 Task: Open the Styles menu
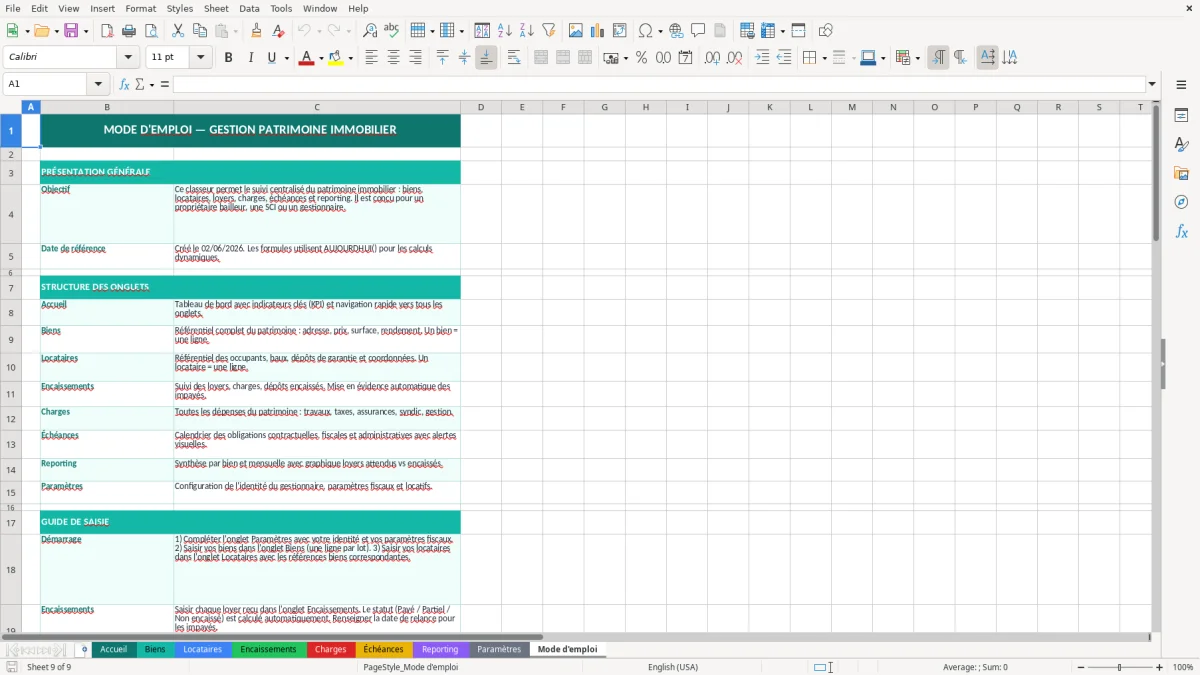point(180,8)
